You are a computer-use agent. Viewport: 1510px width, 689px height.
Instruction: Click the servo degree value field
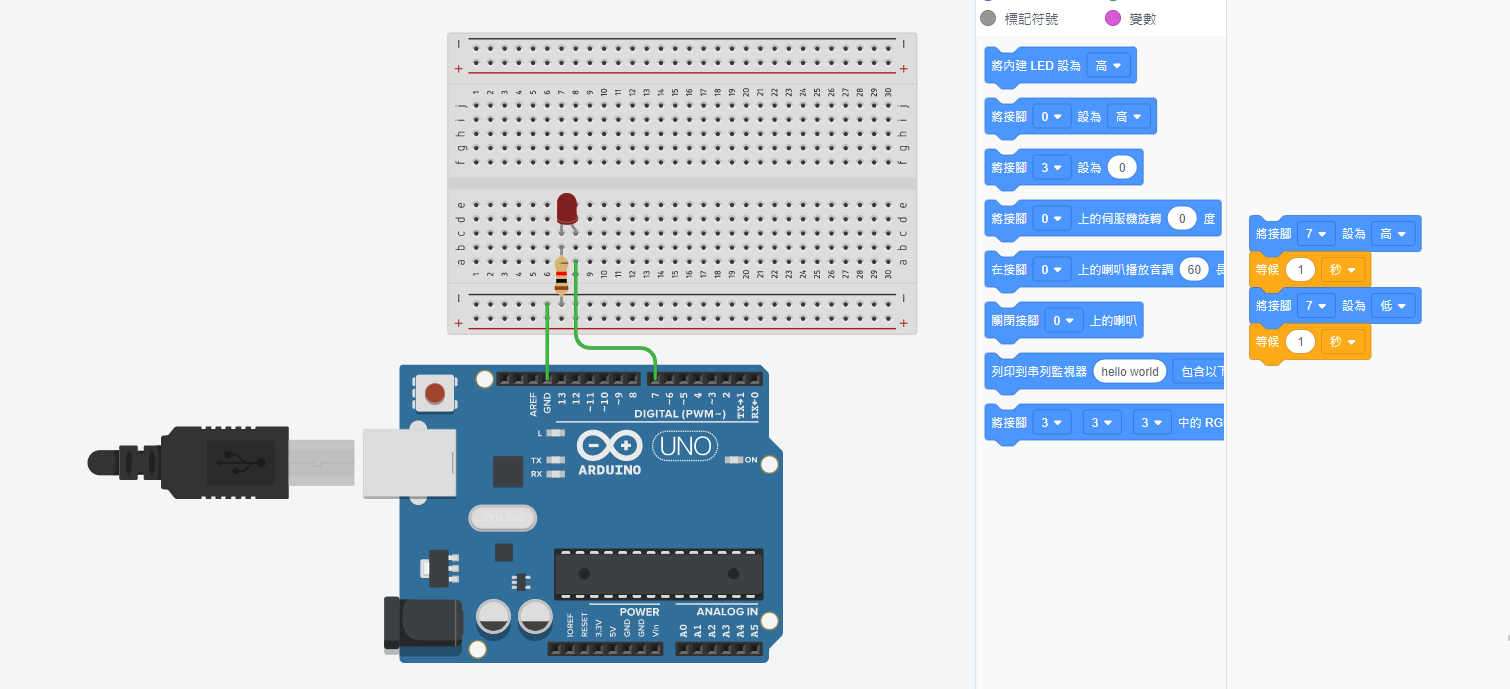tap(1181, 219)
